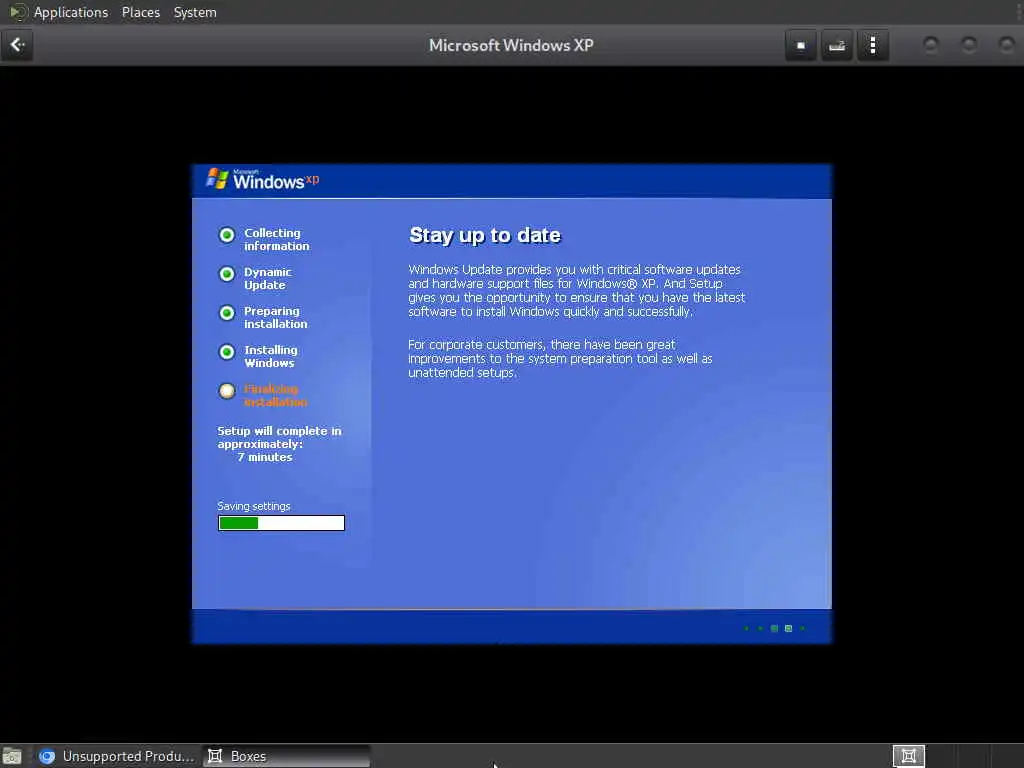1024x768 pixels.
Task: Click the Saving settings progress bar
Action: 281,523
